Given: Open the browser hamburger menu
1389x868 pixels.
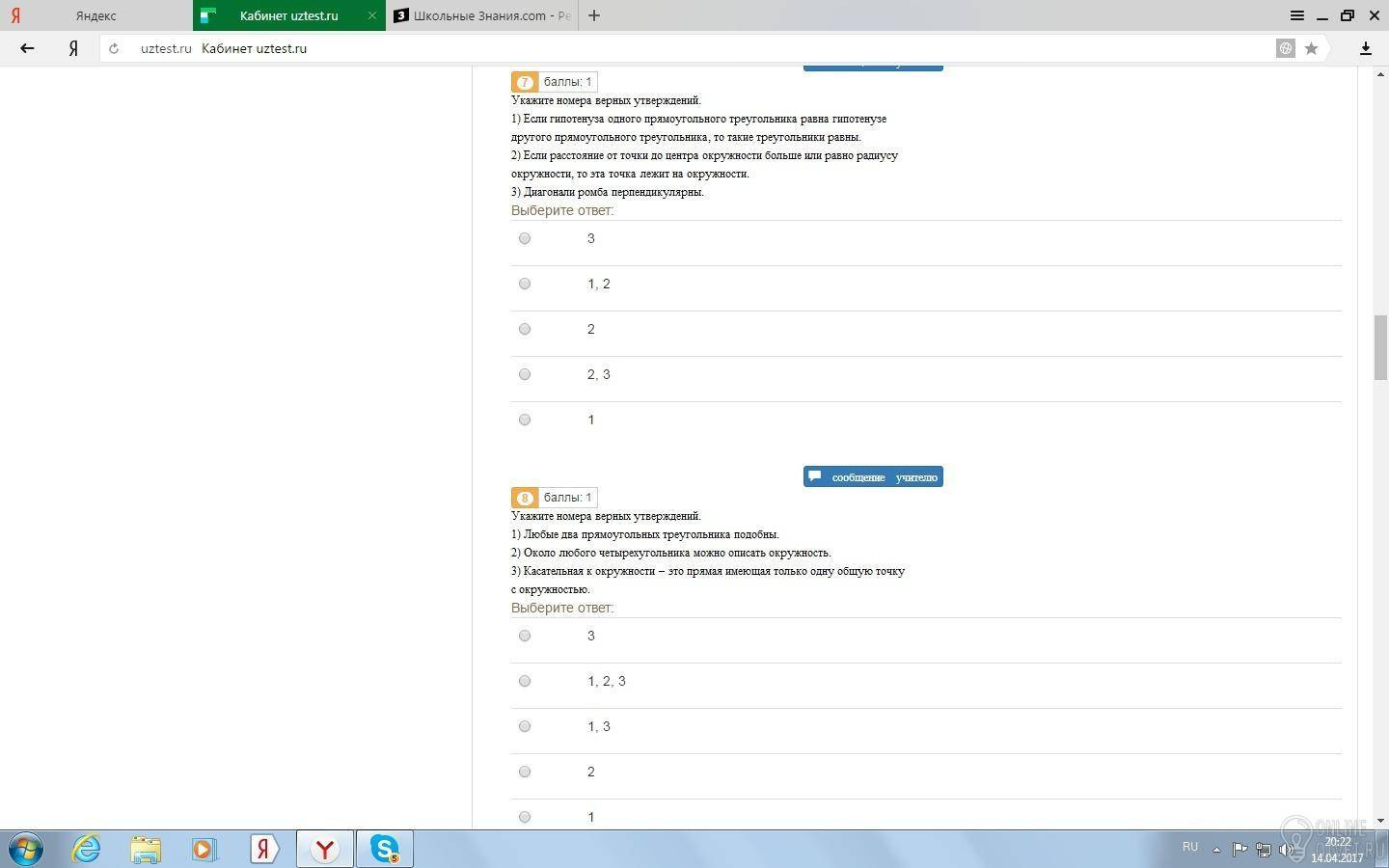Looking at the screenshot, I should (x=1297, y=15).
